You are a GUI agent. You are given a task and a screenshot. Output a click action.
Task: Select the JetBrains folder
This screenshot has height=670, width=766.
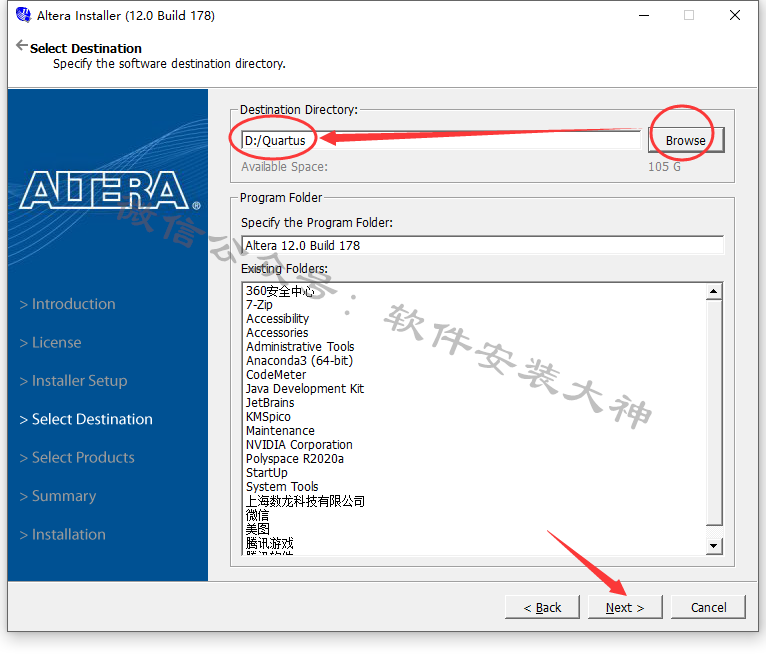[270, 403]
